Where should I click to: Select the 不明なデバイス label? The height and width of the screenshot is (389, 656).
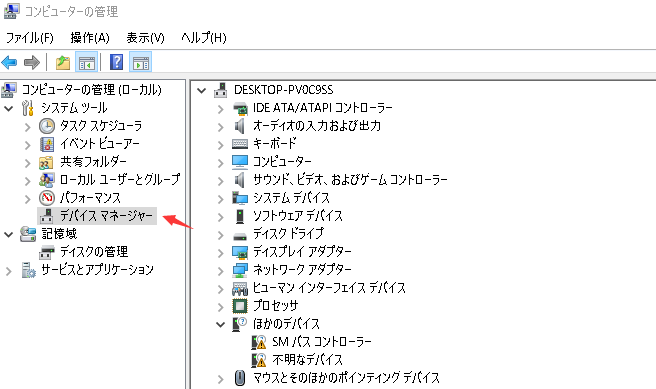(x=308, y=360)
